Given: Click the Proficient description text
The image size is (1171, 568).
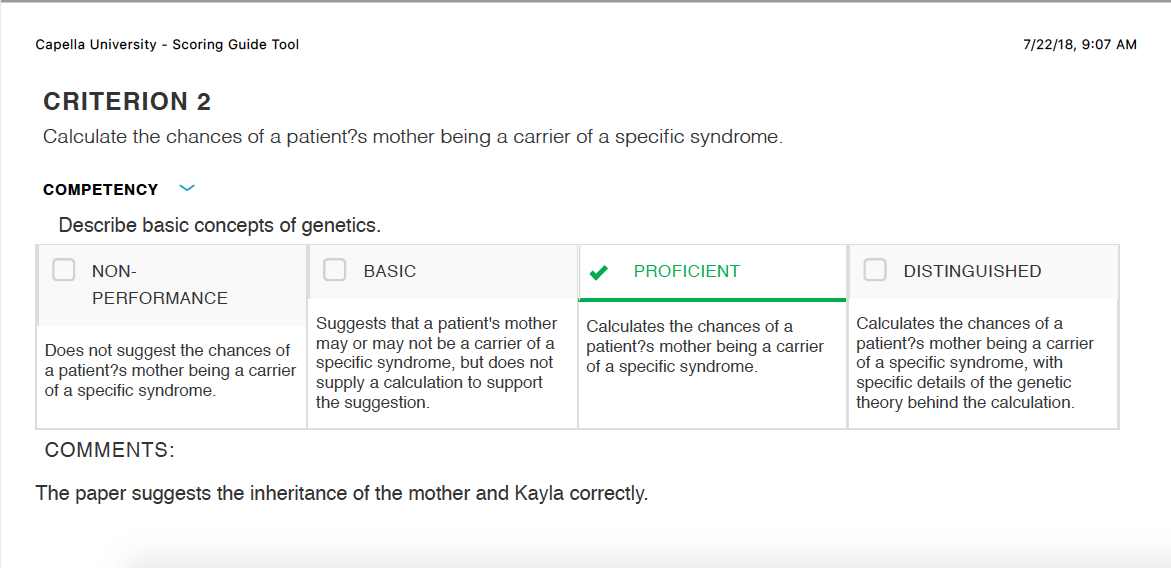Looking at the screenshot, I should pos(705,347).
